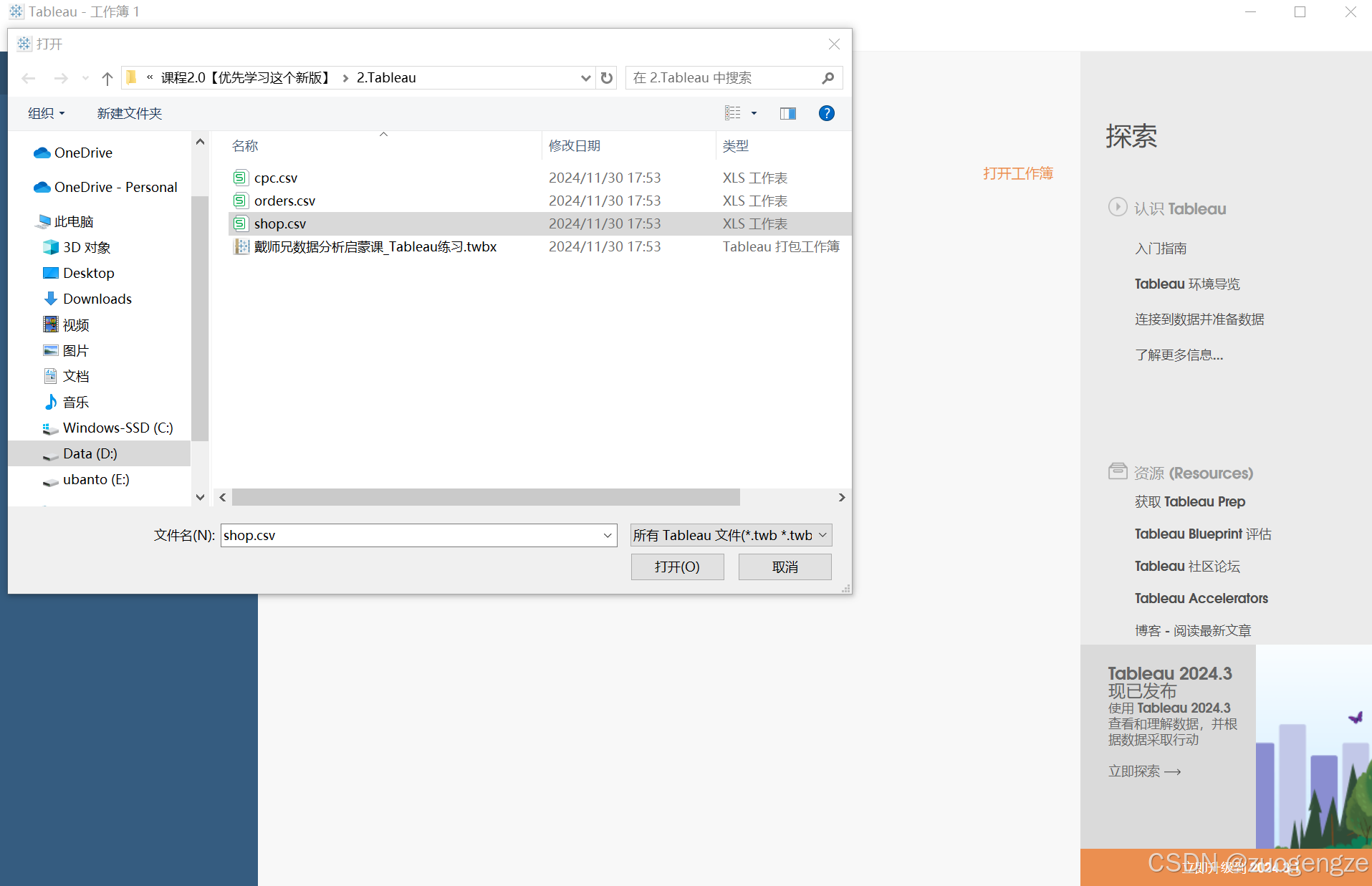Select shop.csv file
The image size is (1372, 886).
click(x=540, y=223)
